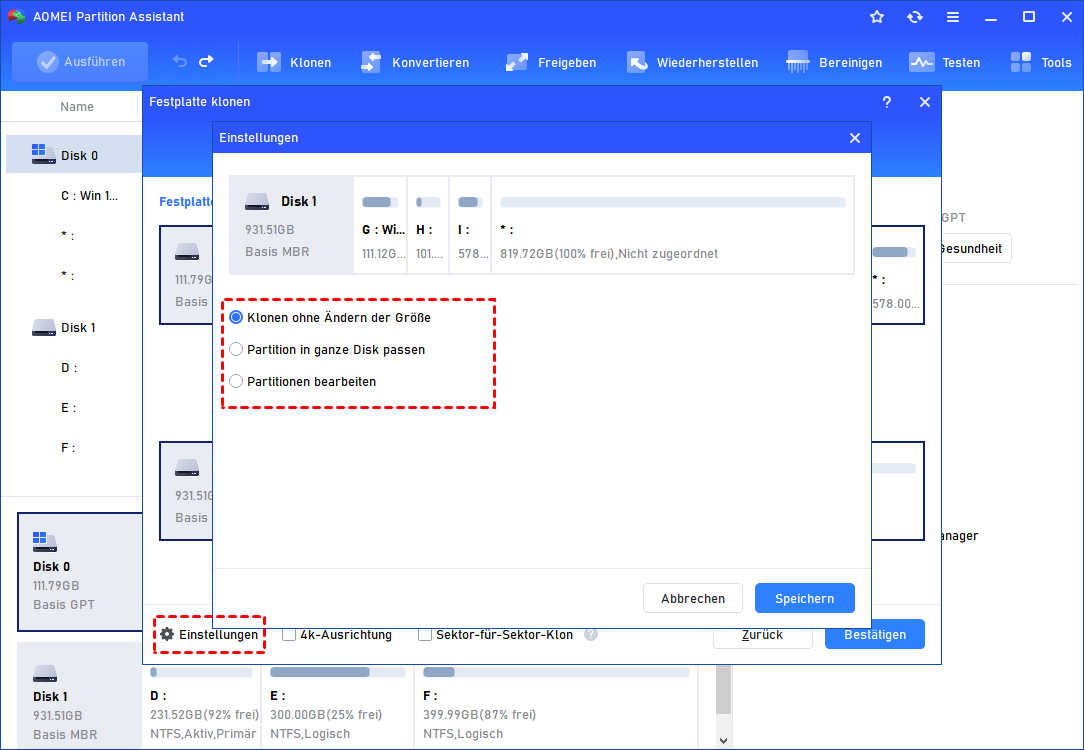Screen dimensions: 1084x750
Task: Open the Wiederherstellen tool
Action: coord(638,62)
